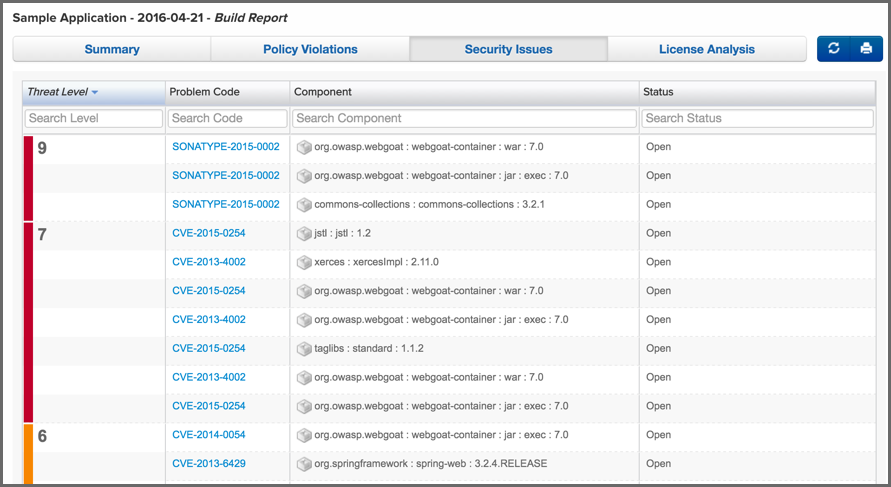Click cube icon beside commons-collections : 3.2.1
Viewport: 891px width, 487px height.
pyautogui.click(x=304, y=205)
